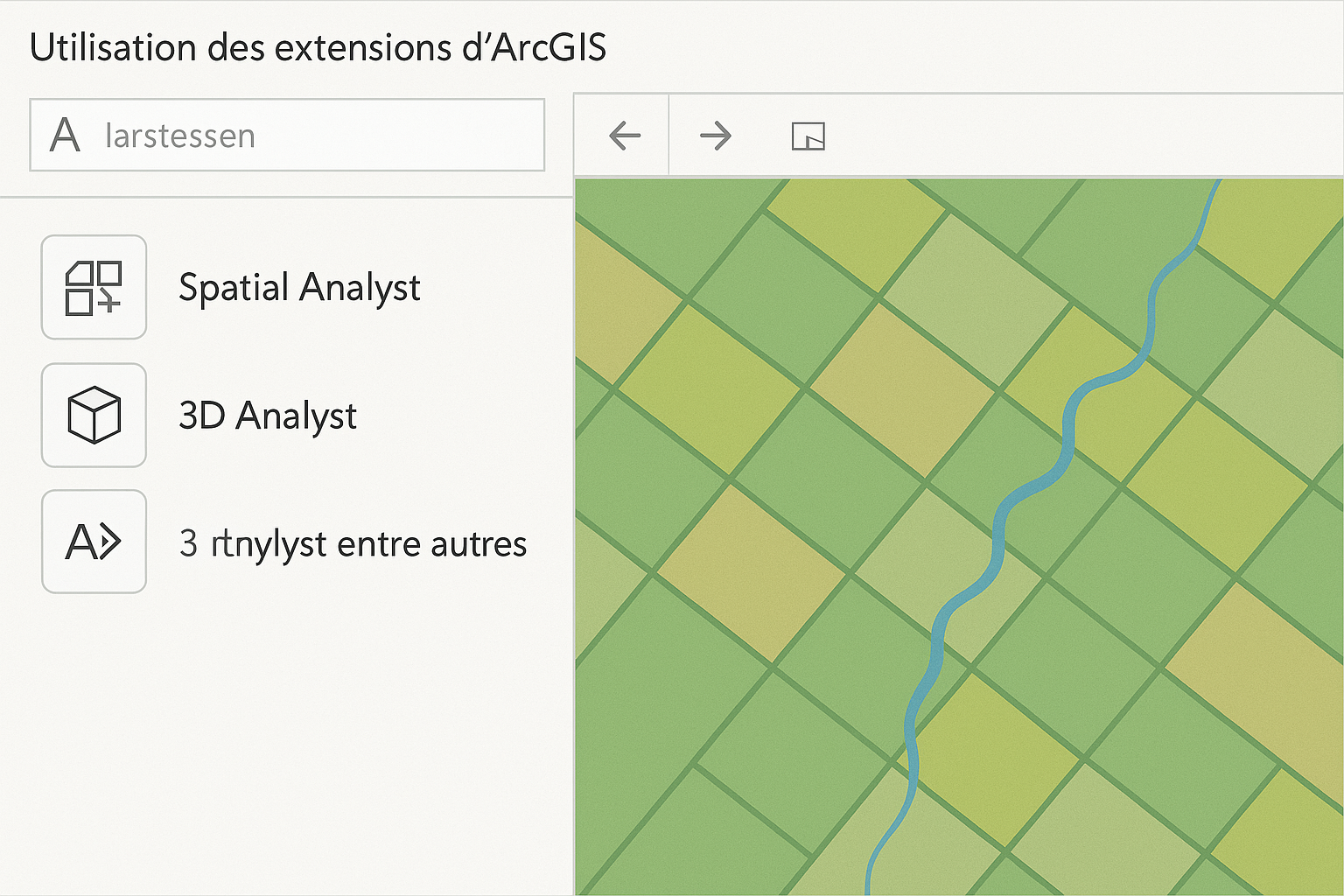Open the "3 rtnylyst entre autres" entry
Screen dimensions: 1344x896
click(353, 543)
